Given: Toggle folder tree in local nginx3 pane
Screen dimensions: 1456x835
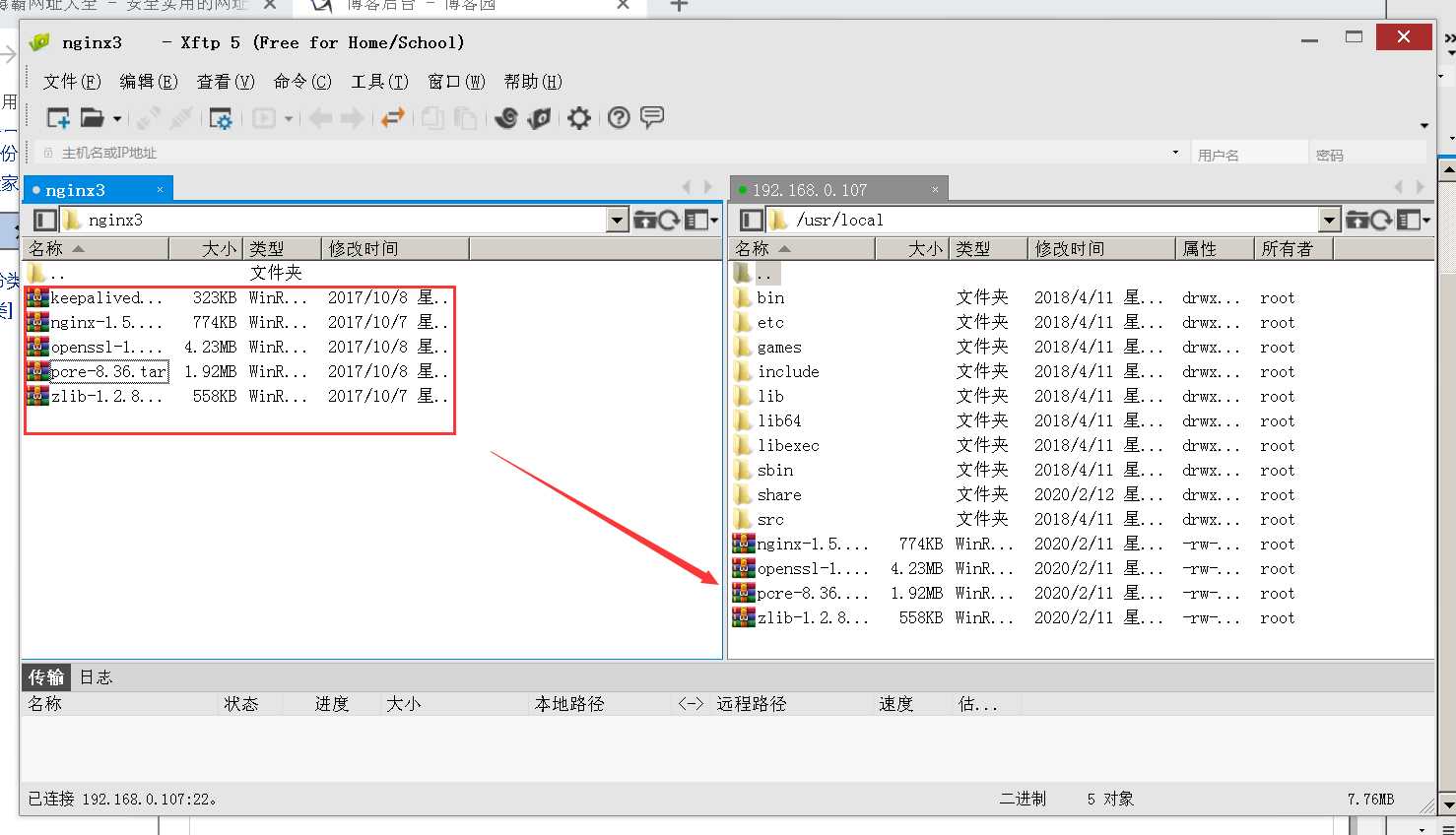Looking at the screenshot, I should 44,220.
